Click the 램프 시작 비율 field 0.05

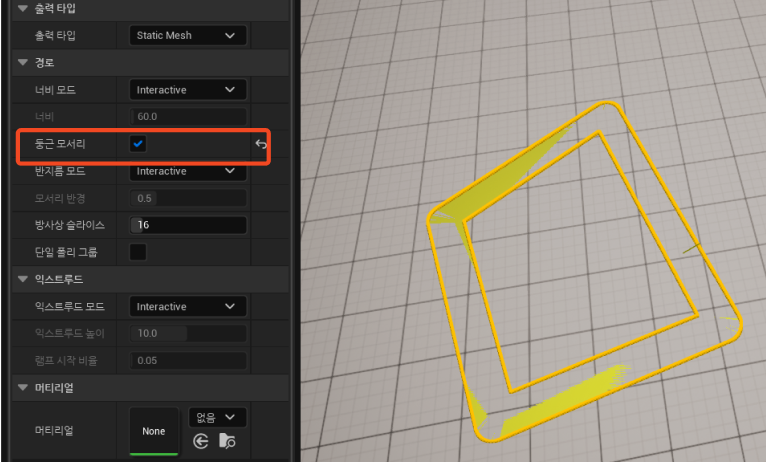(x=188, y=361)
